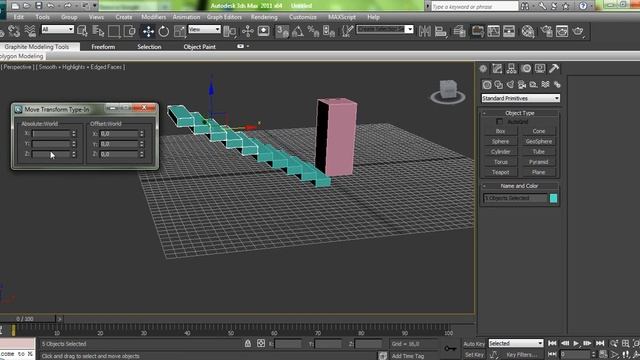Toggle the Percent Snap button
This screenshot has width=640, height=360.
tap(313, 31)
